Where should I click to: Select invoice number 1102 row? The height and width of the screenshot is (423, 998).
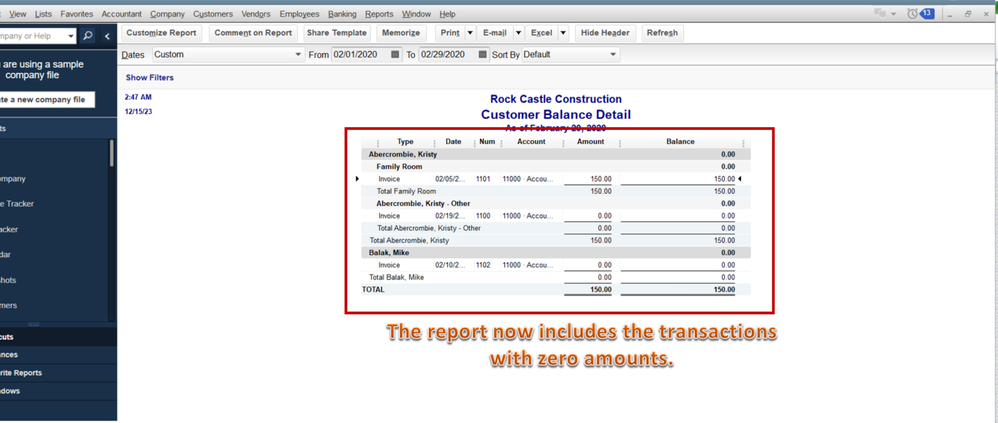click(x=556, y=265)
